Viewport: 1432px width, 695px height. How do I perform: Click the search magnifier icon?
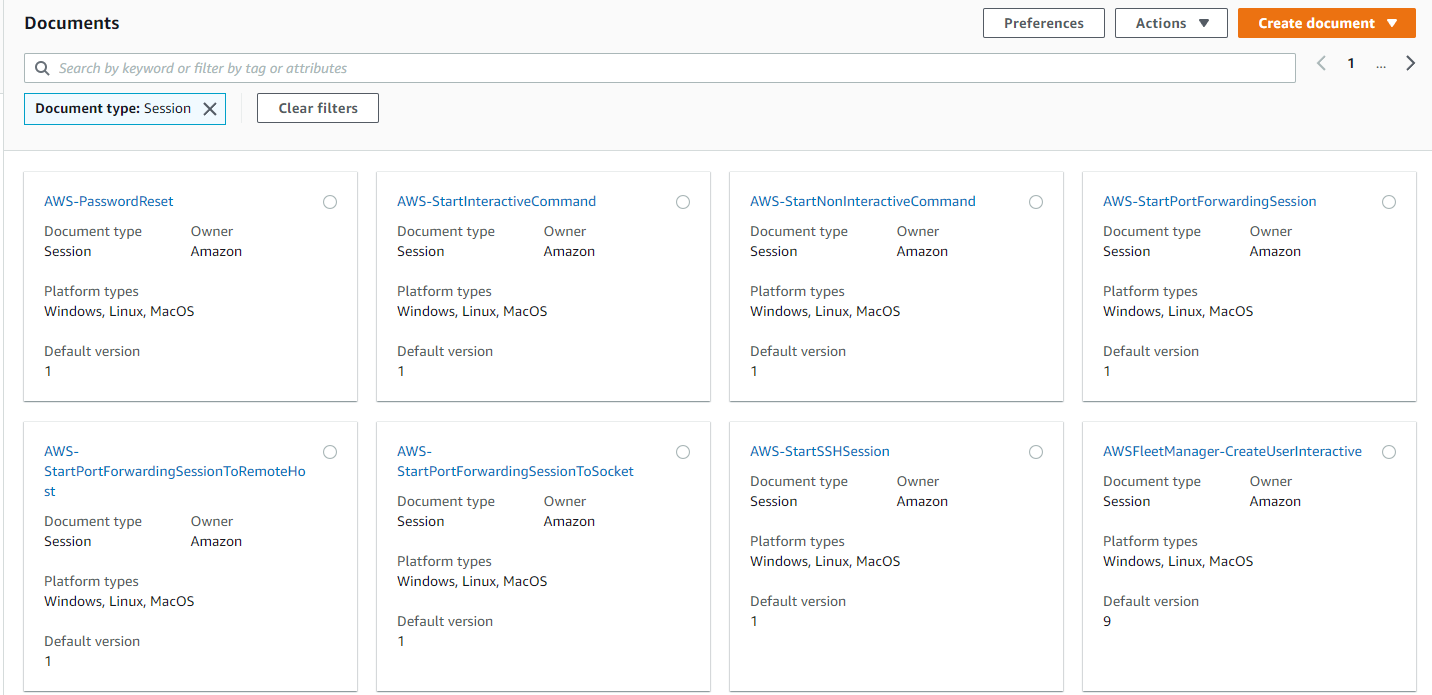pyautogui.click(x=42, y=68)
